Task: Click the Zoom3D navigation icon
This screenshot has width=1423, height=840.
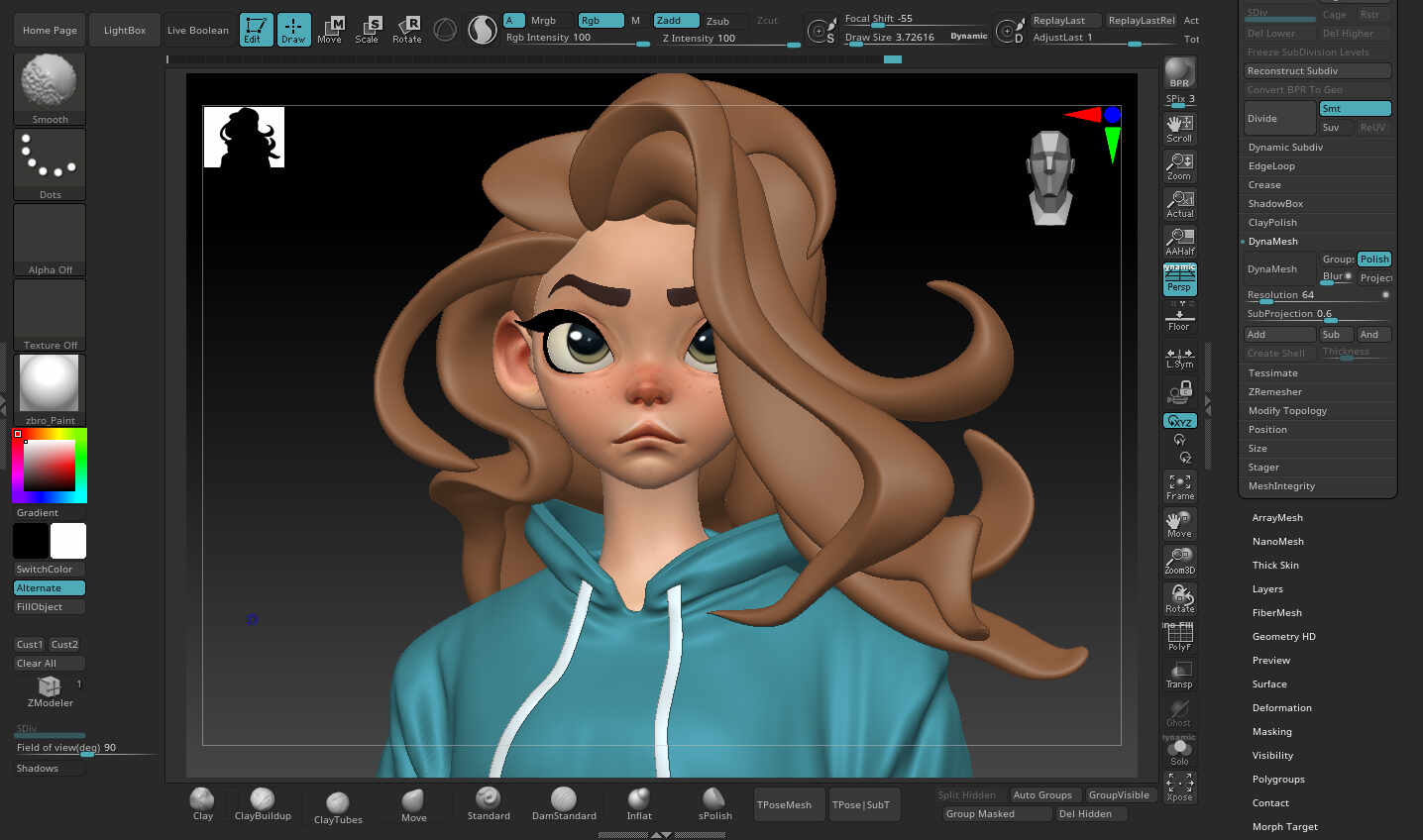Action: [x=1180, y=562]
